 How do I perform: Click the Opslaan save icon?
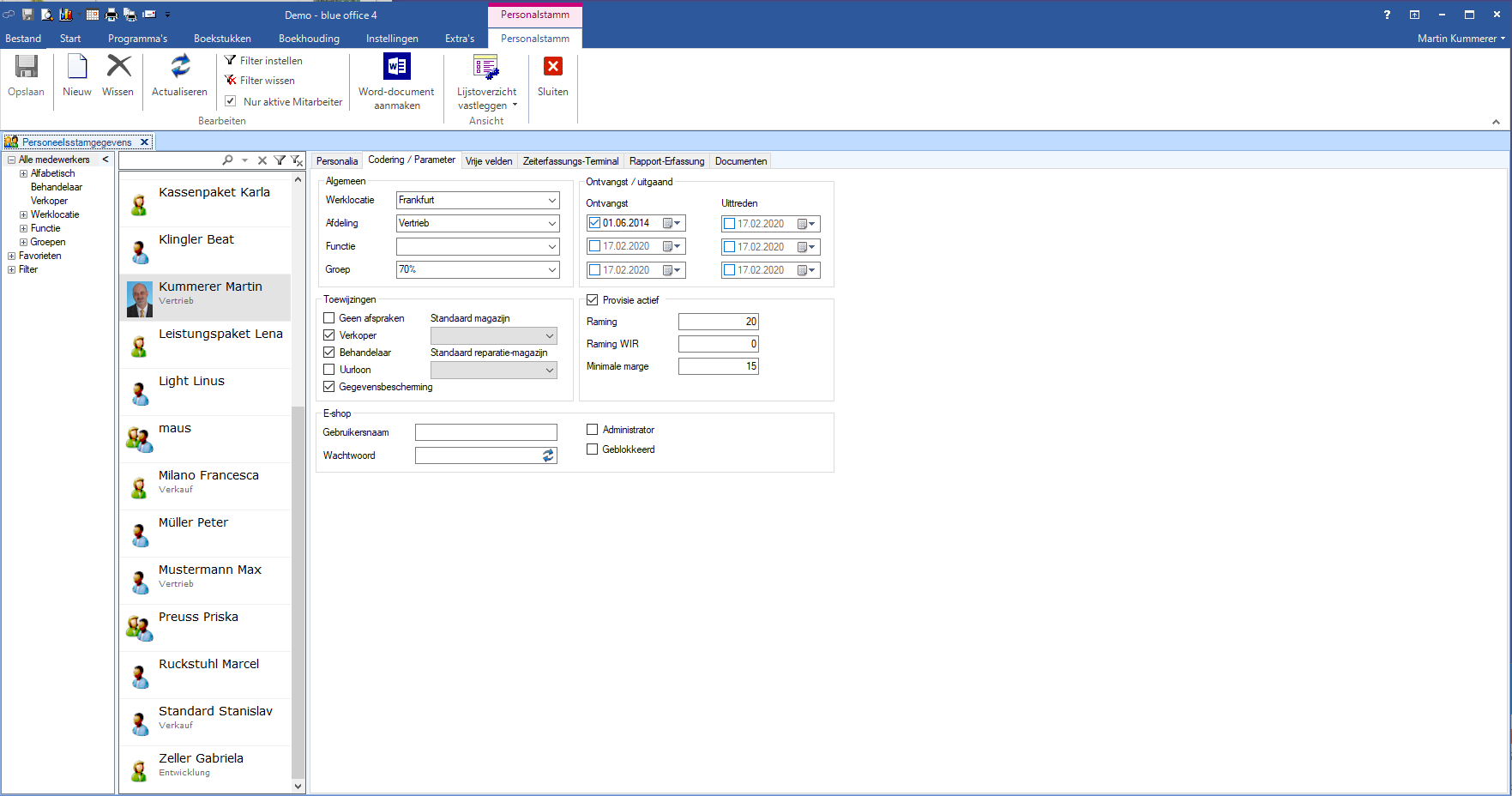tap(27, 67)
